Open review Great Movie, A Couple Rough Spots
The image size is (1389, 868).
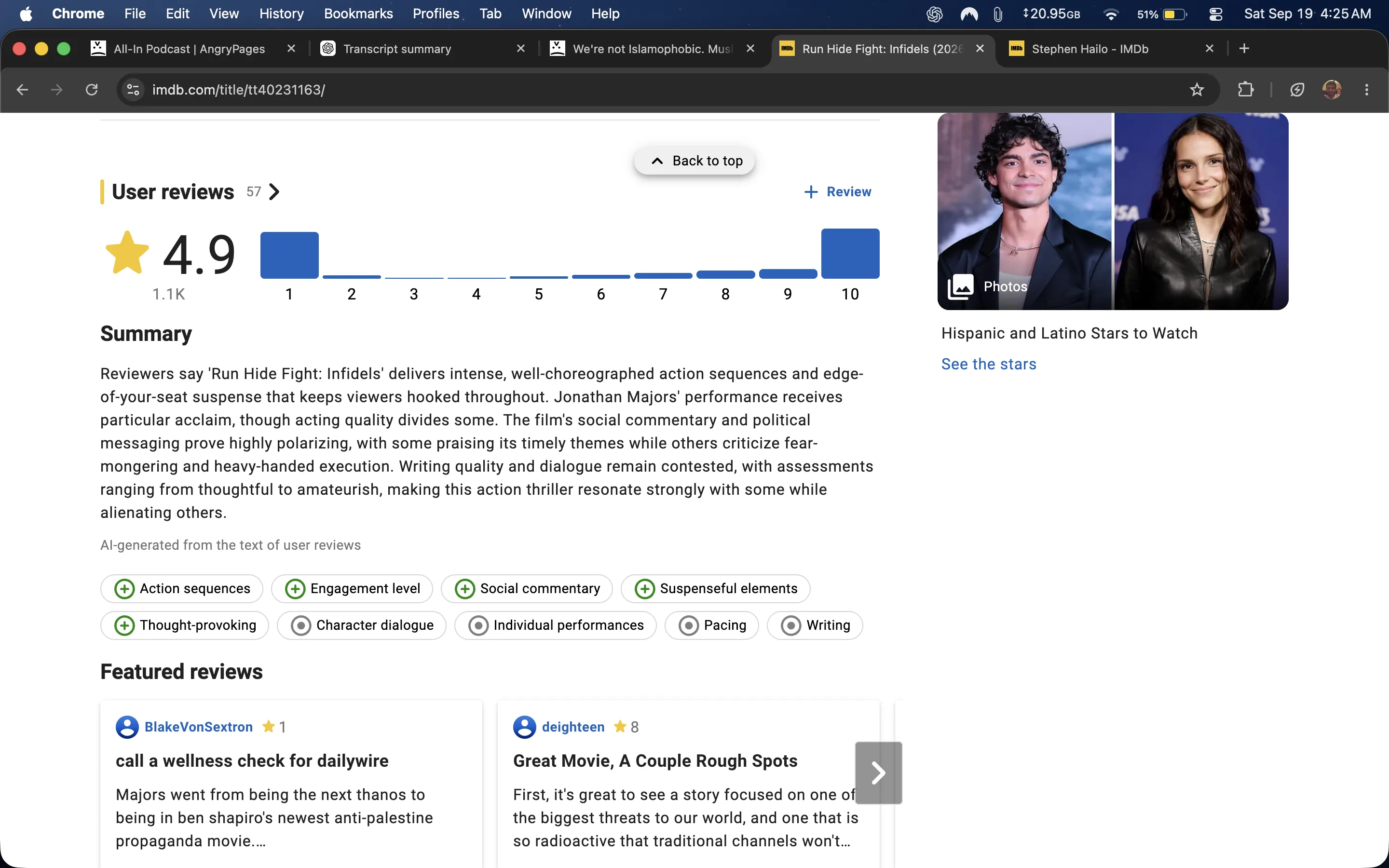(655, 760)
